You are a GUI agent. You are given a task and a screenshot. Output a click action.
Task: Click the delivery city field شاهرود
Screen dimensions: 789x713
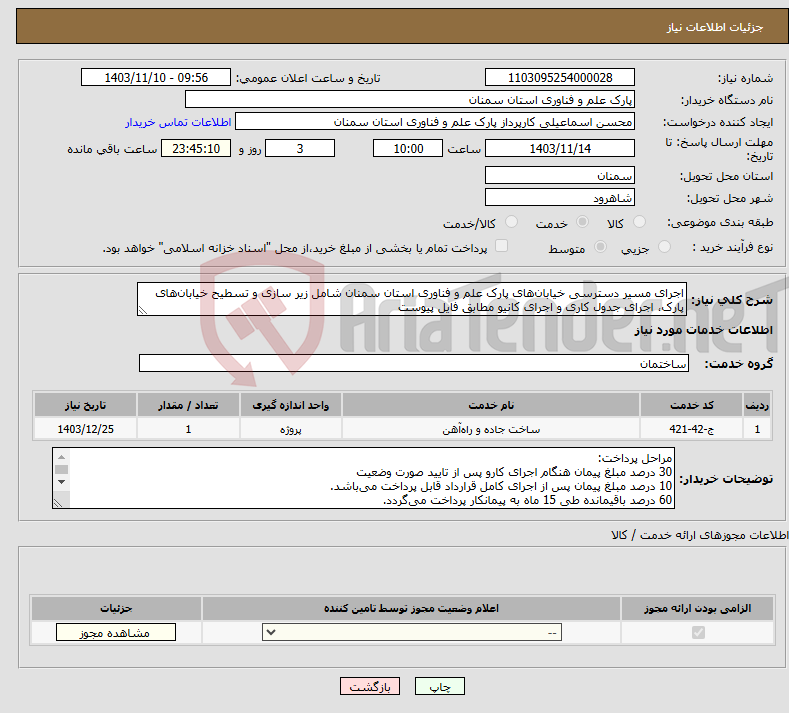click(x=560, y=197)
